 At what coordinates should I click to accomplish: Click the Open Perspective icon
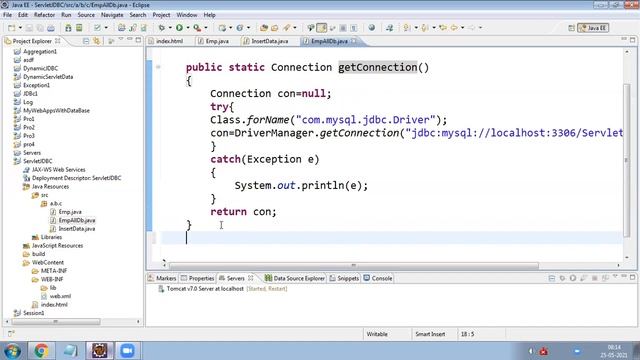coord(571,28)
